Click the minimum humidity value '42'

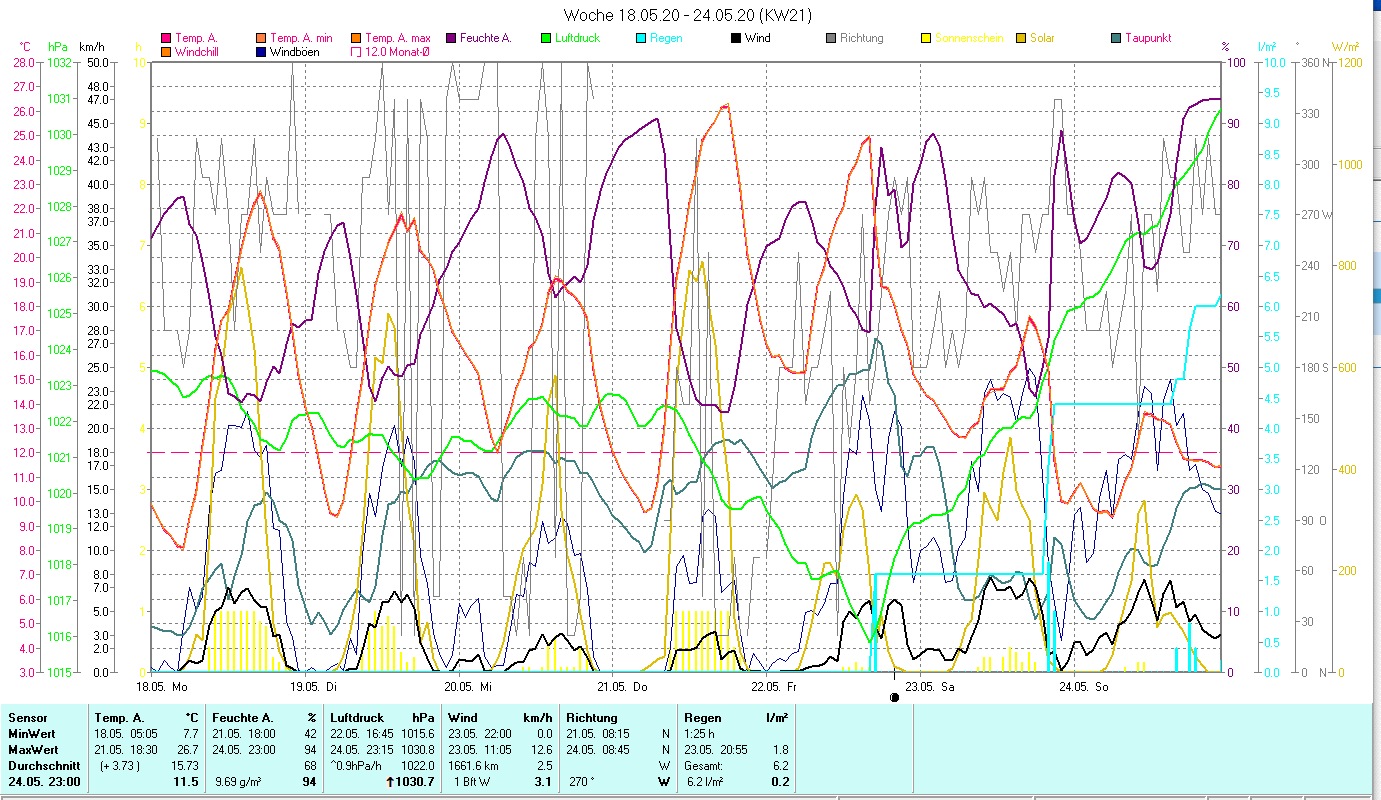click(x=310, y=734)
